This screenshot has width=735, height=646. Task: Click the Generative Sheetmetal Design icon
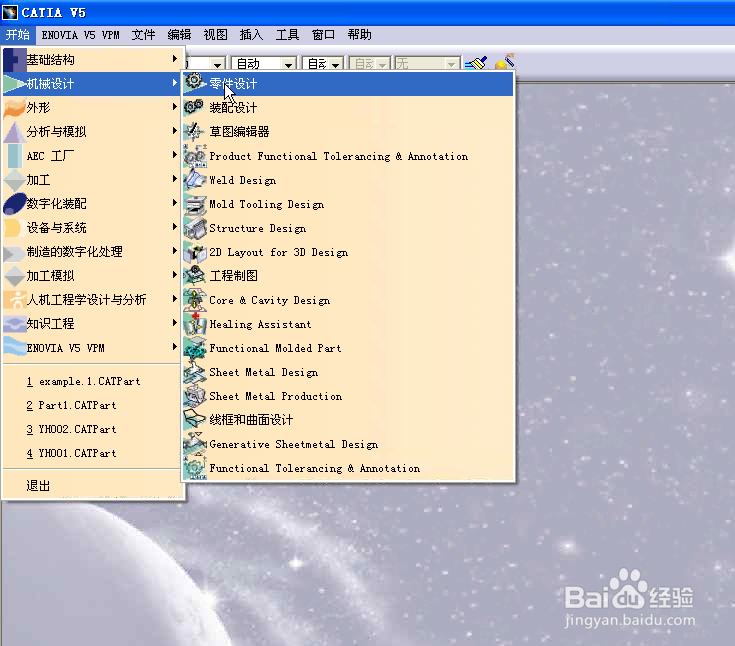click(194, 443)
